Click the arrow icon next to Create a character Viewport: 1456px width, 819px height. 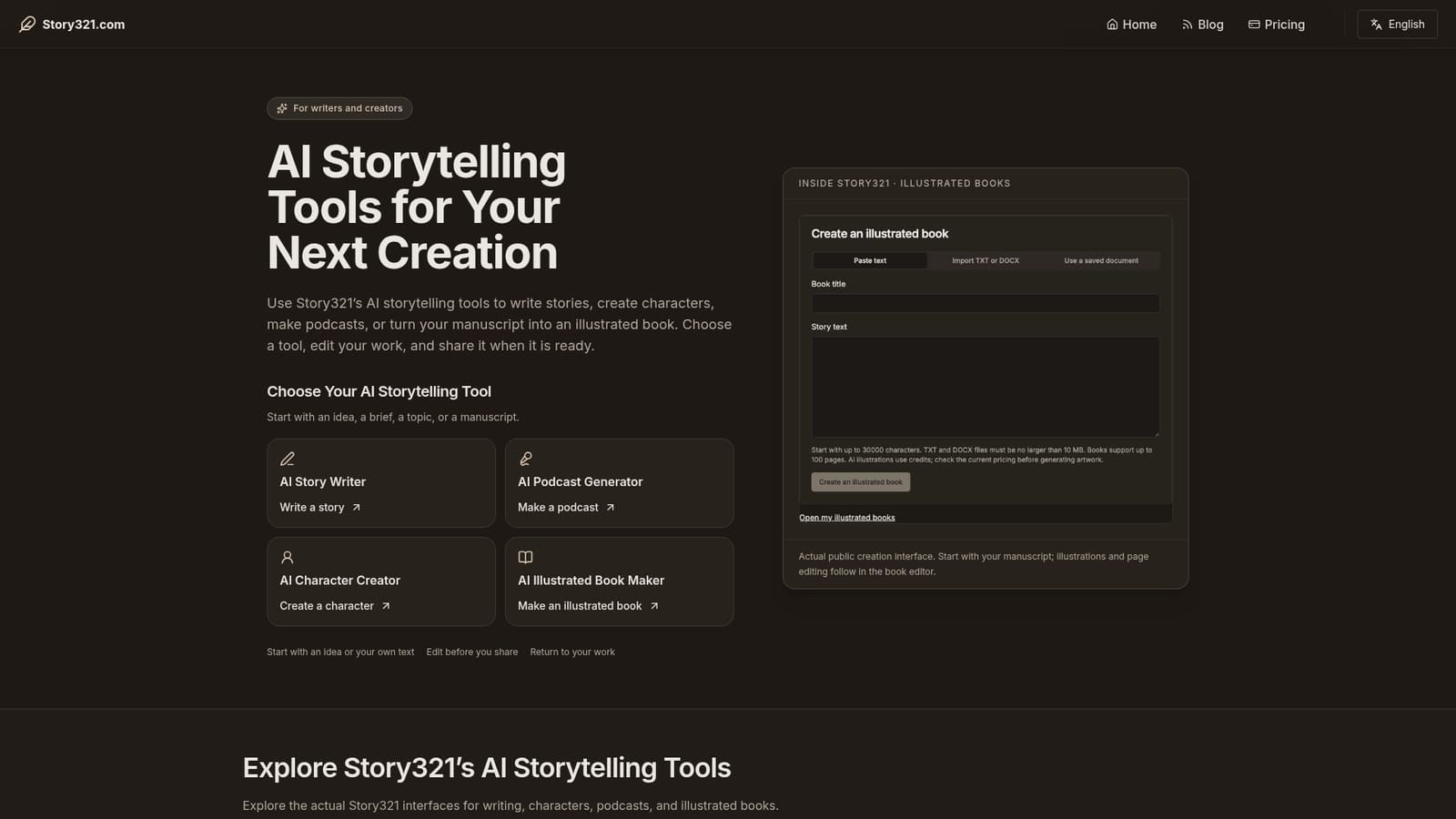[386, 606]
